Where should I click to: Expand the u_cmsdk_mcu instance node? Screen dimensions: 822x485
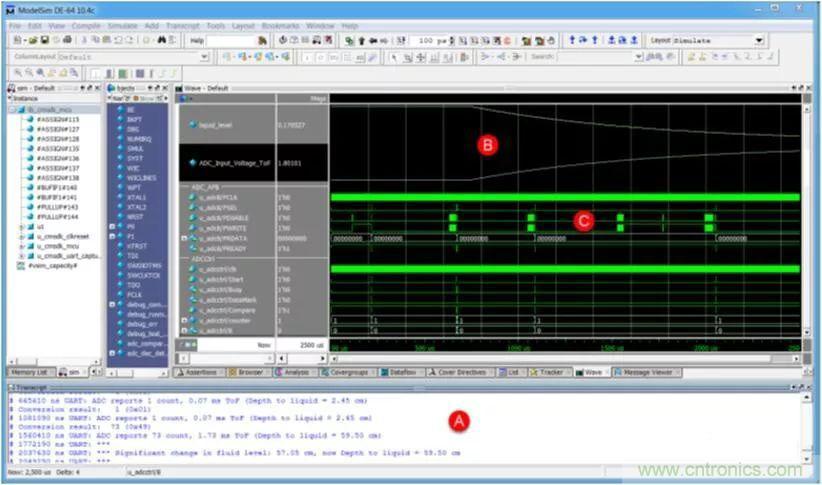pos(21,247)
